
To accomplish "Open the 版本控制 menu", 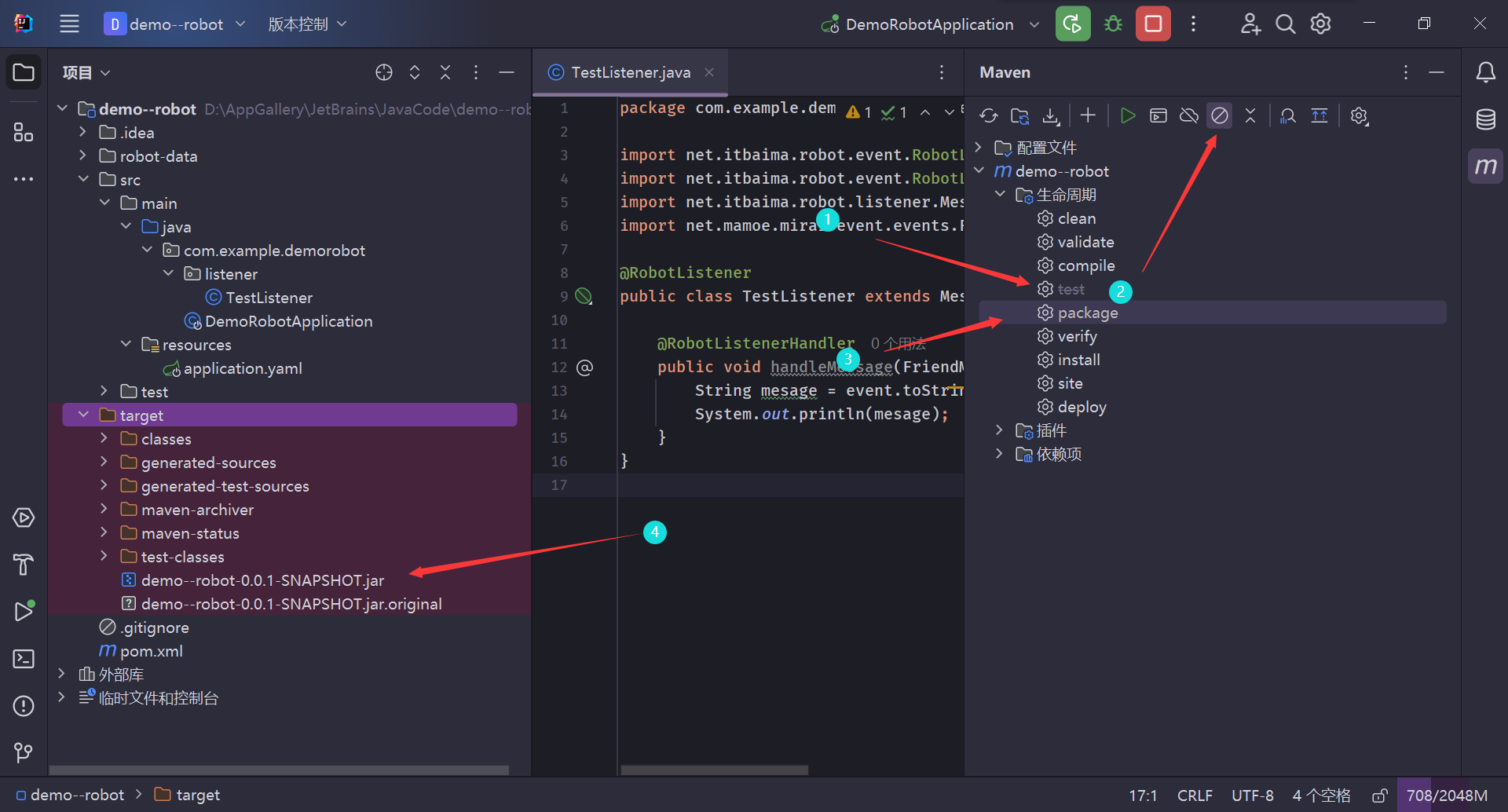I will (x=307, y=24).
